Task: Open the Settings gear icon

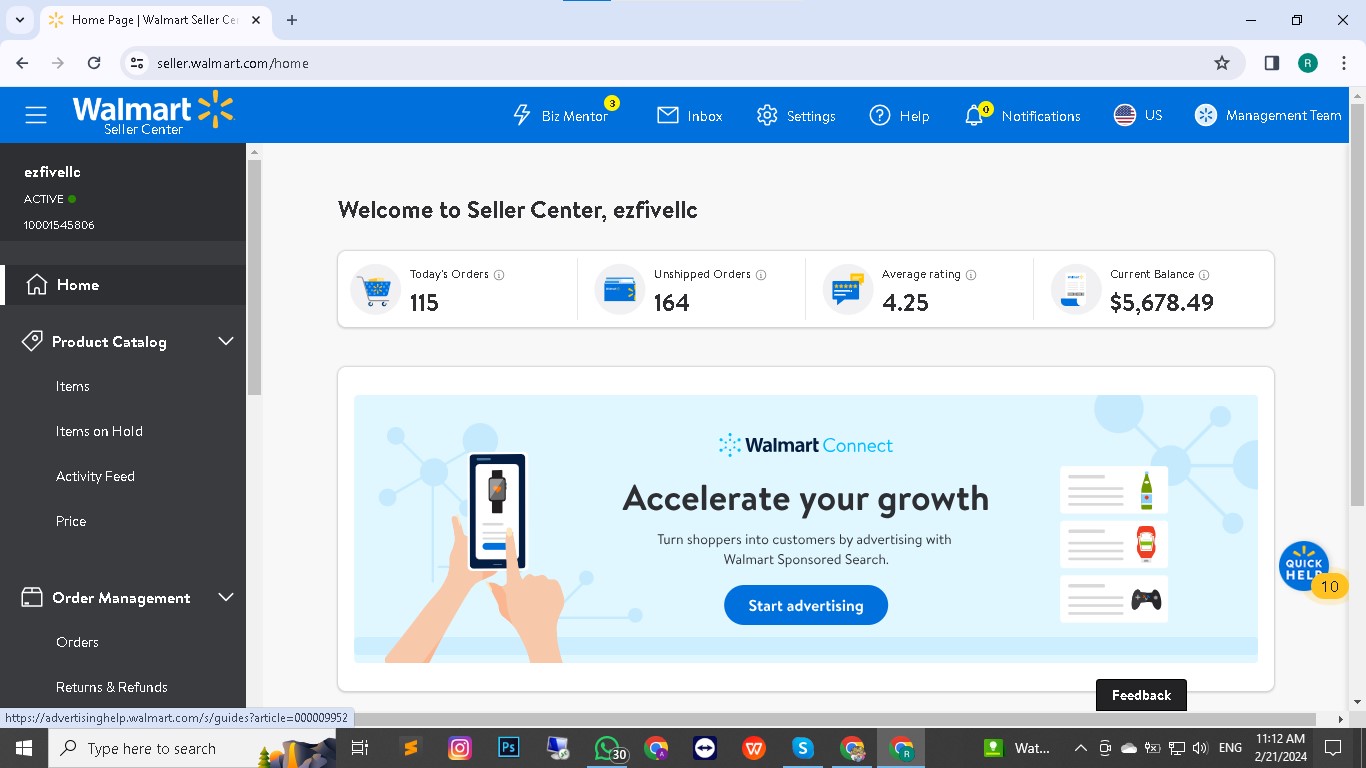Action: click(767, 115)
